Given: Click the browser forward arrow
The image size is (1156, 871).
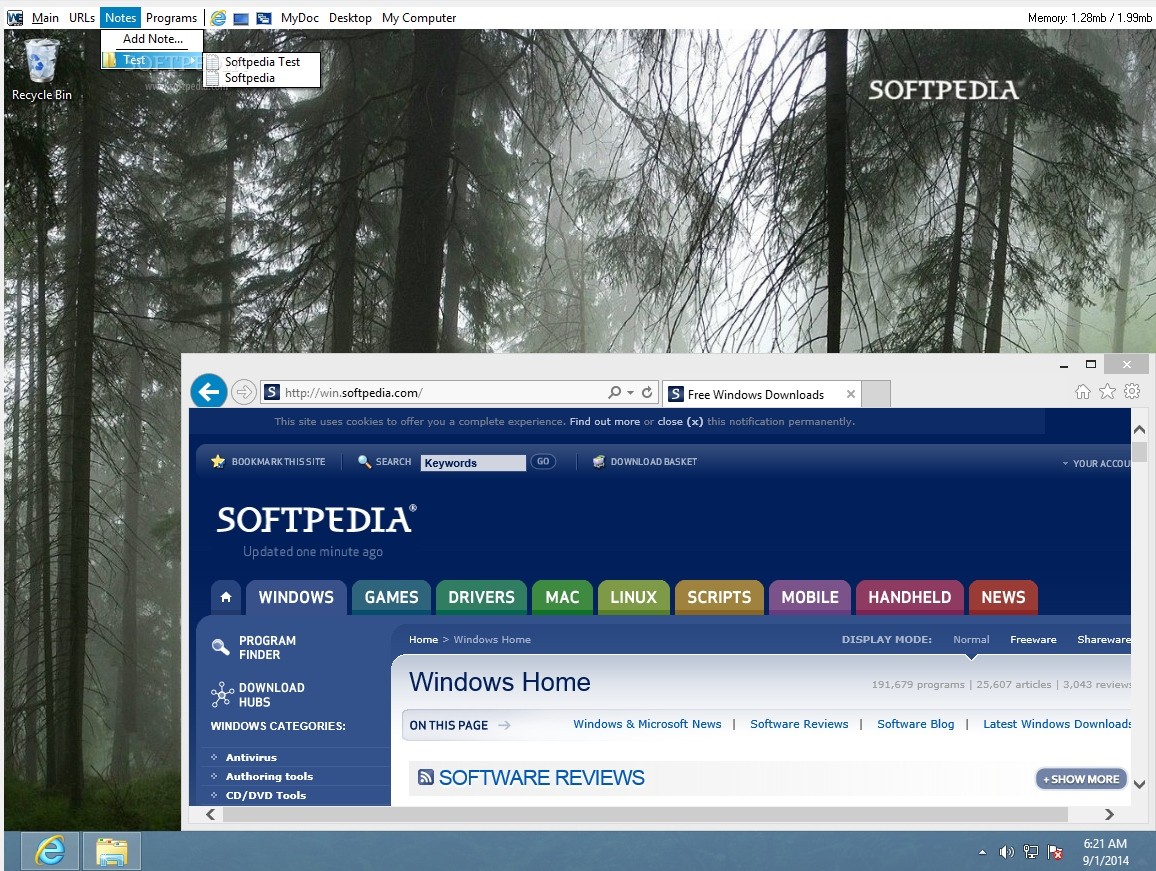Looking at the screenshot, I should pyautogui.click(x=243, y=392).
